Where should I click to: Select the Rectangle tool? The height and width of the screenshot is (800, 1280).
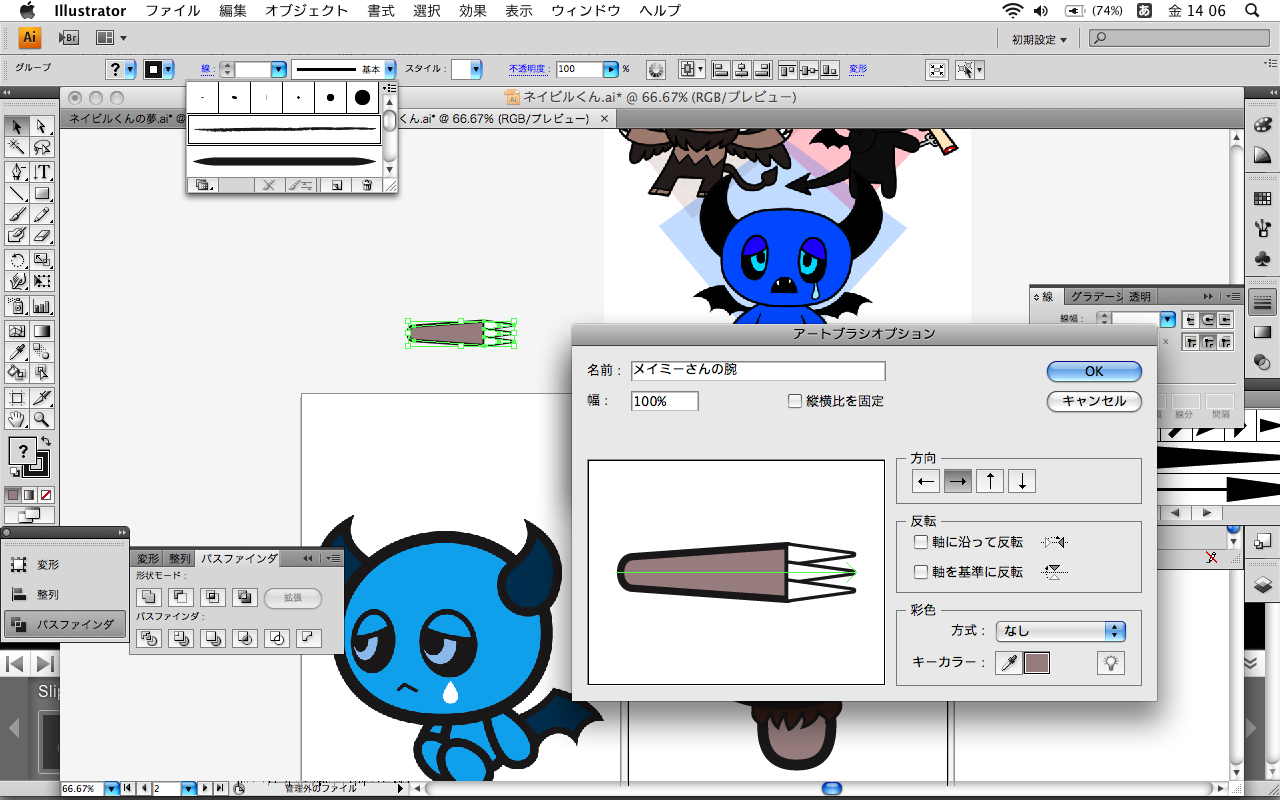[42, 193]
